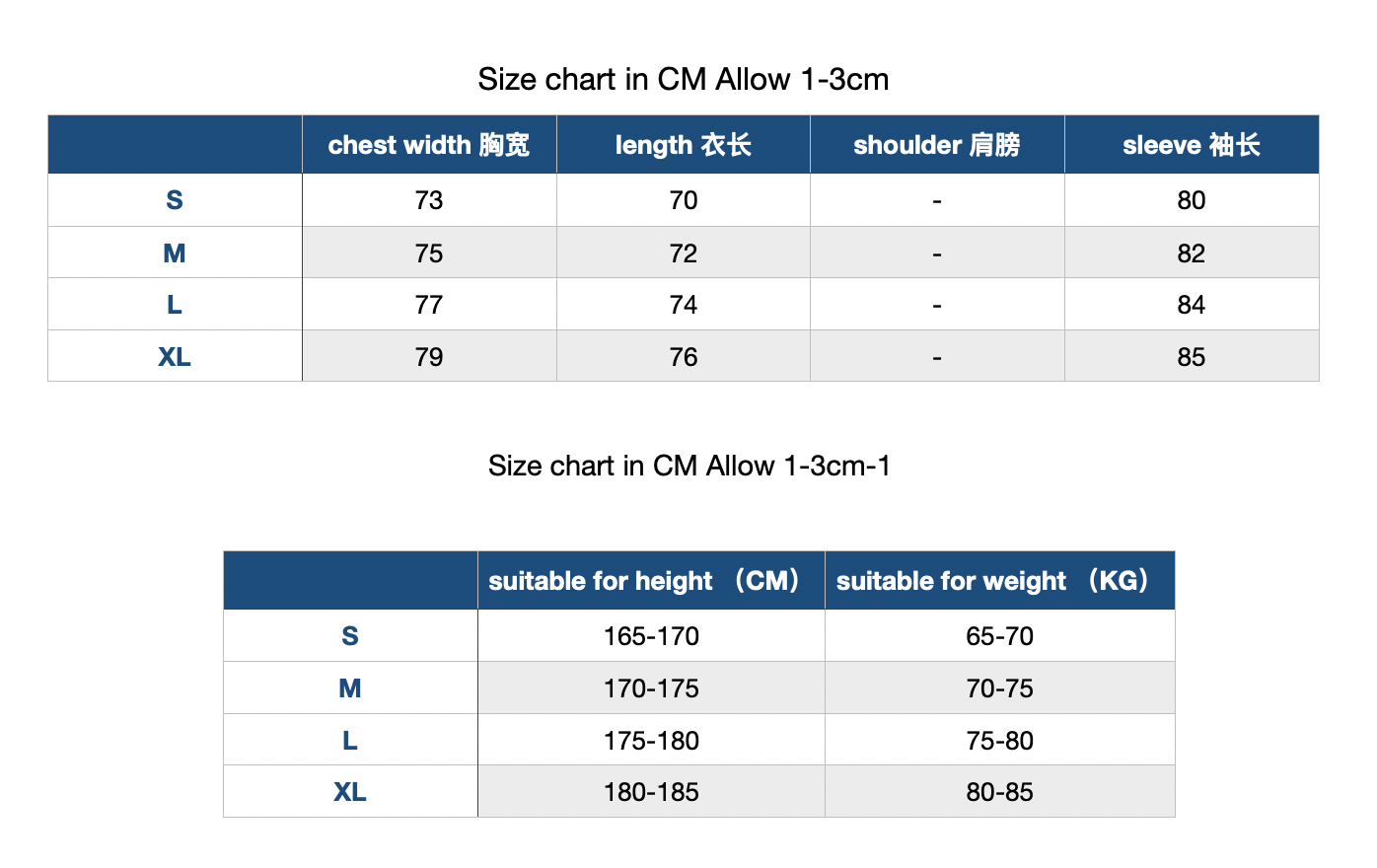Select the sleeve 袖长 column header
Viewport: 1377px width, 868px height.
click(1192, 145)
